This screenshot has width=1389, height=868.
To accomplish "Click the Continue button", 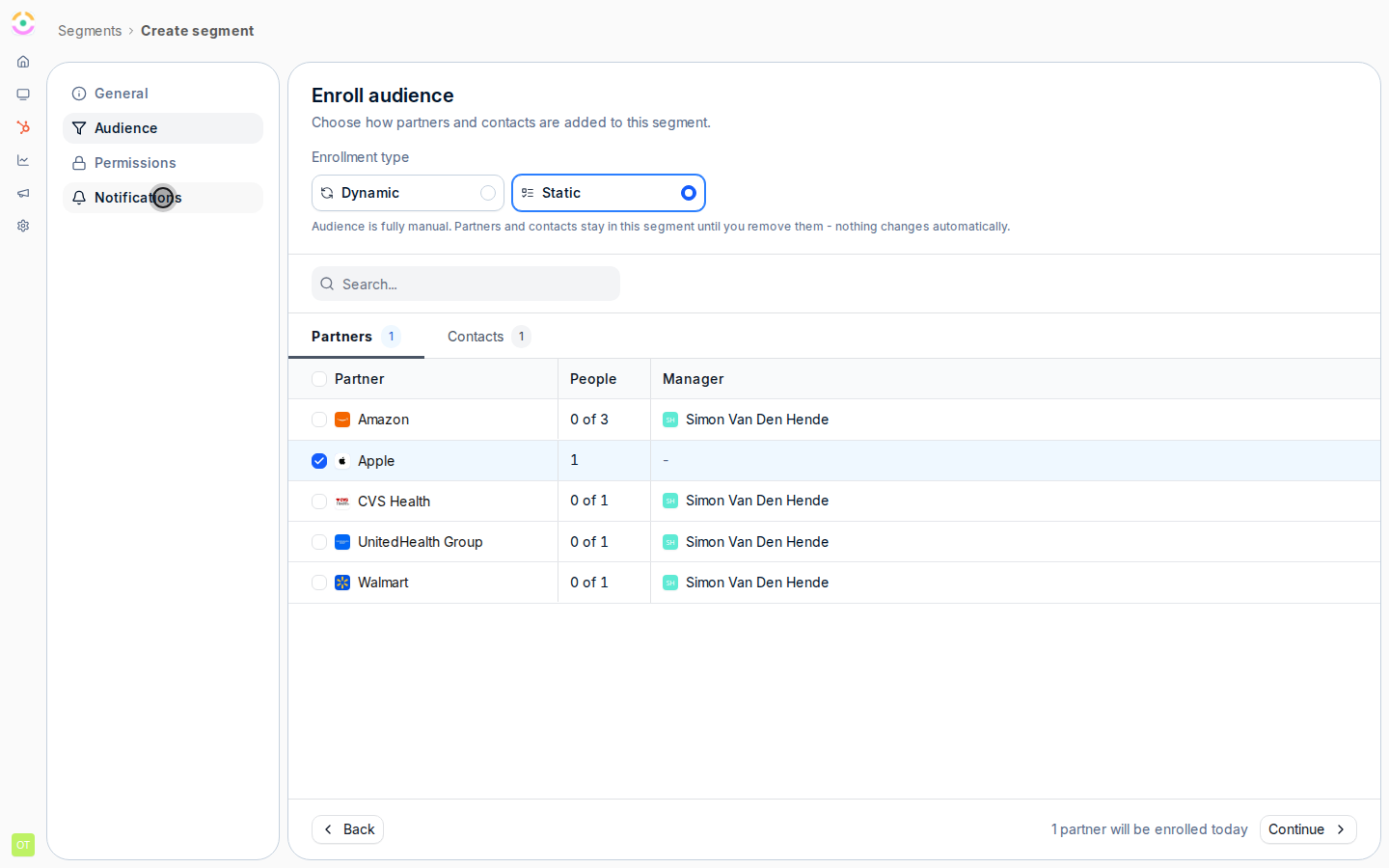I will 1308,829.
